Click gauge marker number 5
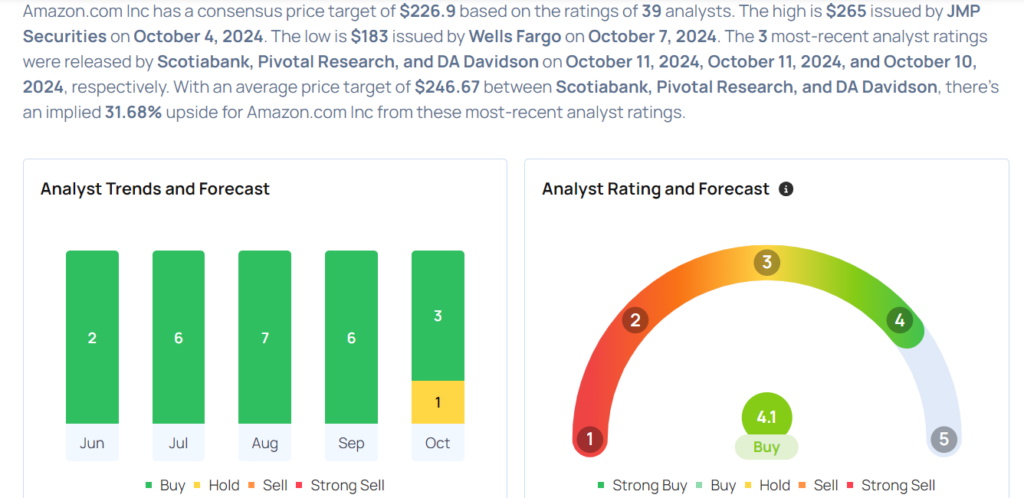This screenshot has height=498, width=1024. (943, 438)
